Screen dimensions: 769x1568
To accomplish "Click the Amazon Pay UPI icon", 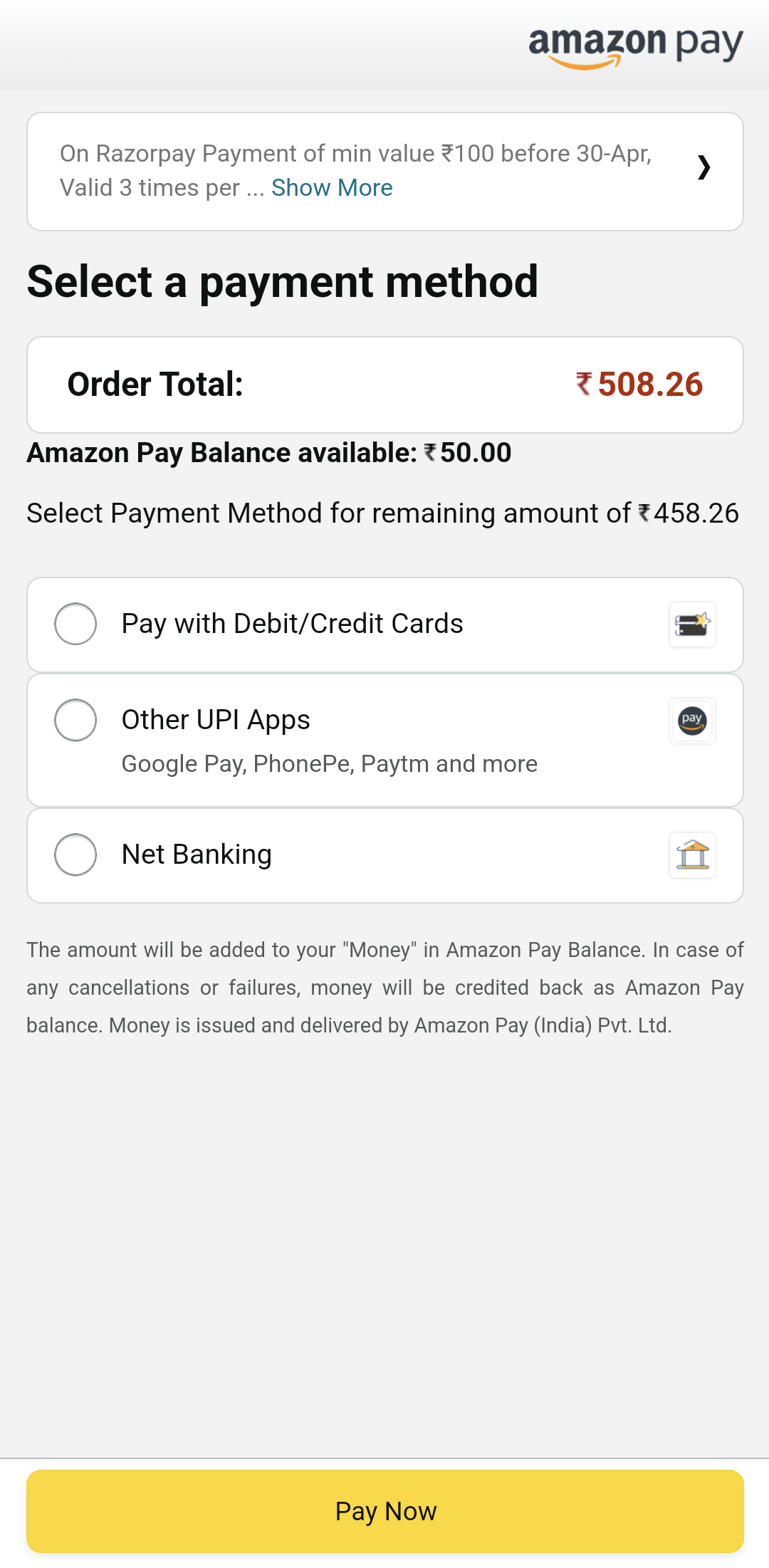I will point(692,721).
